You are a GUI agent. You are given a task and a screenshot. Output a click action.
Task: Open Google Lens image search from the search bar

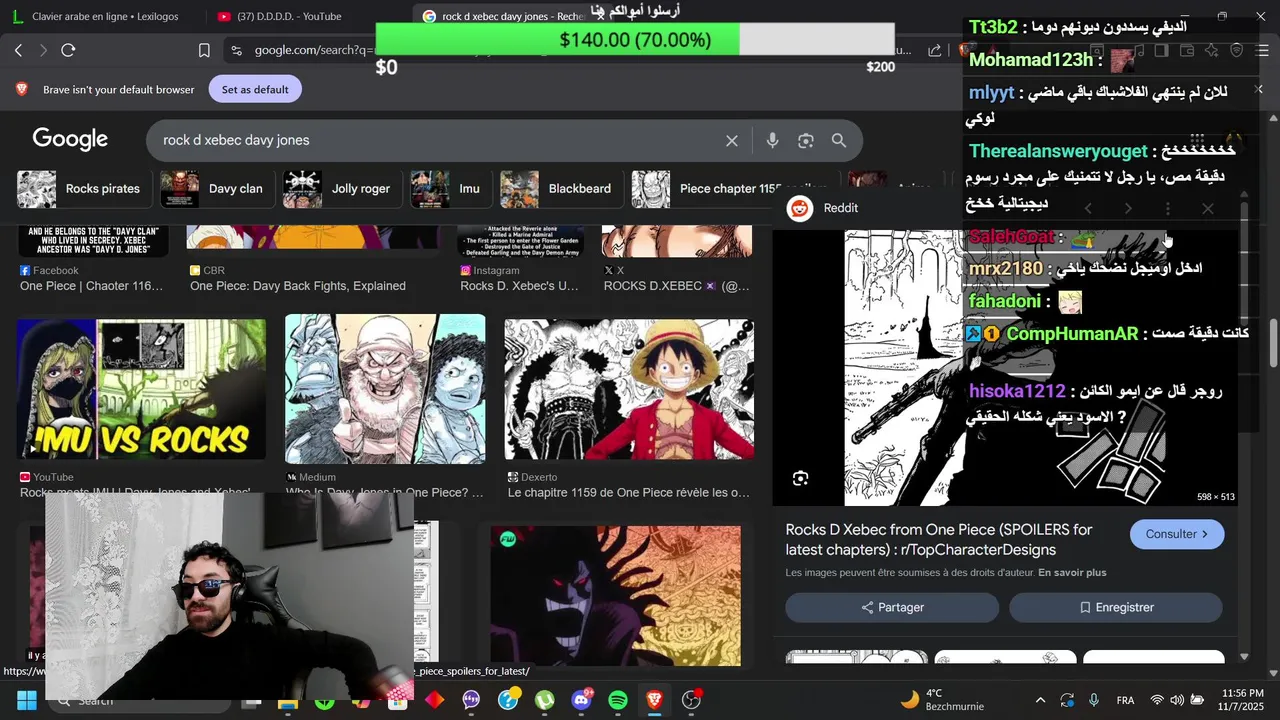[x=806, y=141]
